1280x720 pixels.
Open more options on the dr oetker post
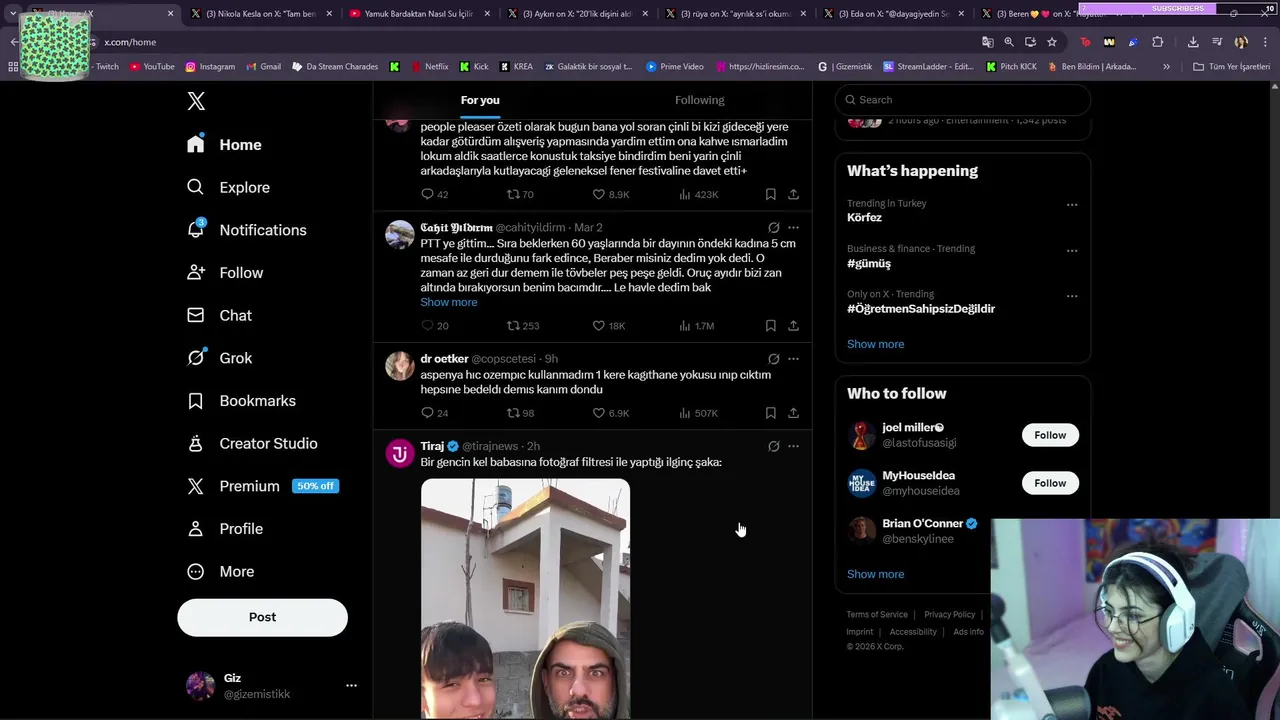coord(793,359)
